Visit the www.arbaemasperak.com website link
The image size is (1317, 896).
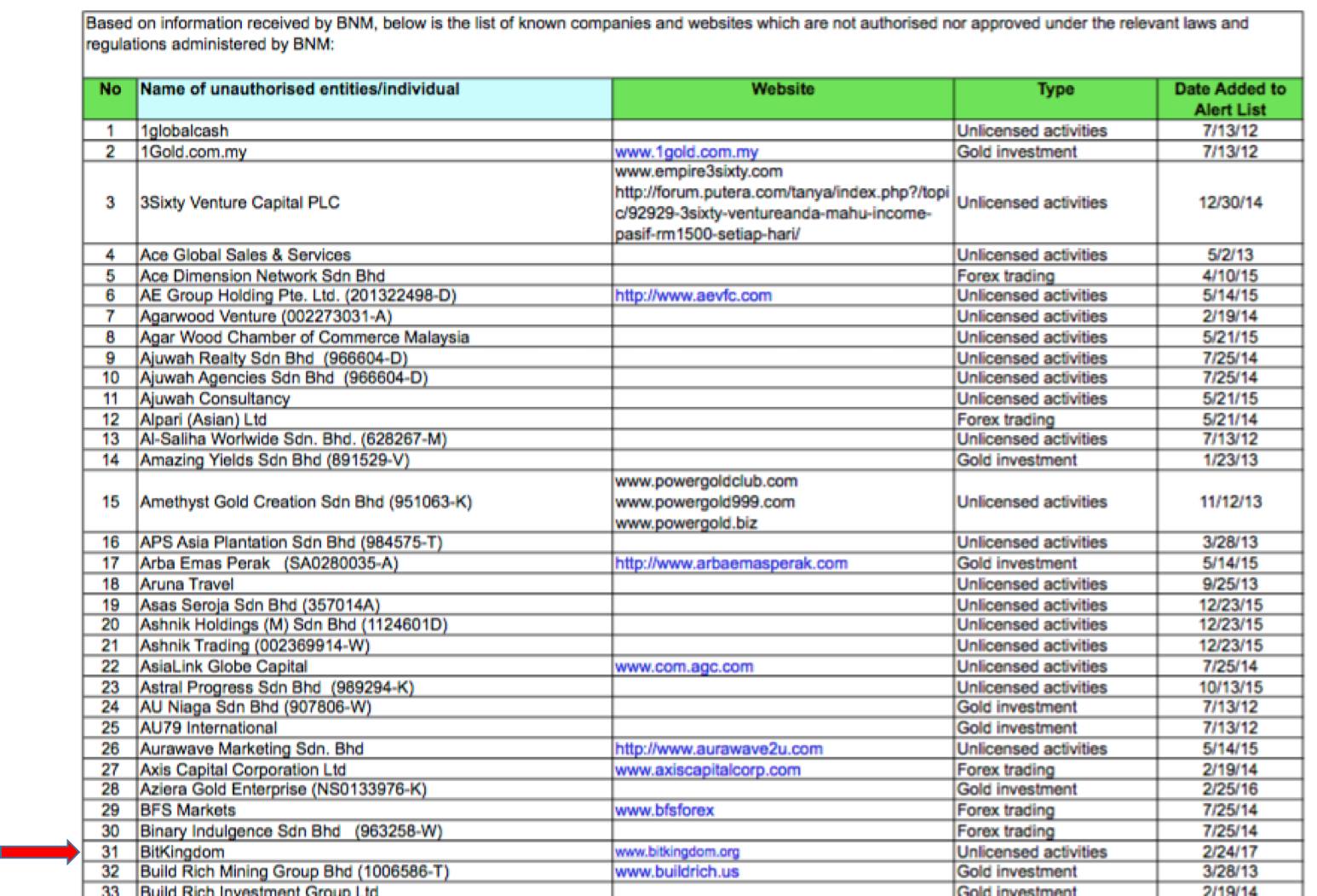(731, 563)
